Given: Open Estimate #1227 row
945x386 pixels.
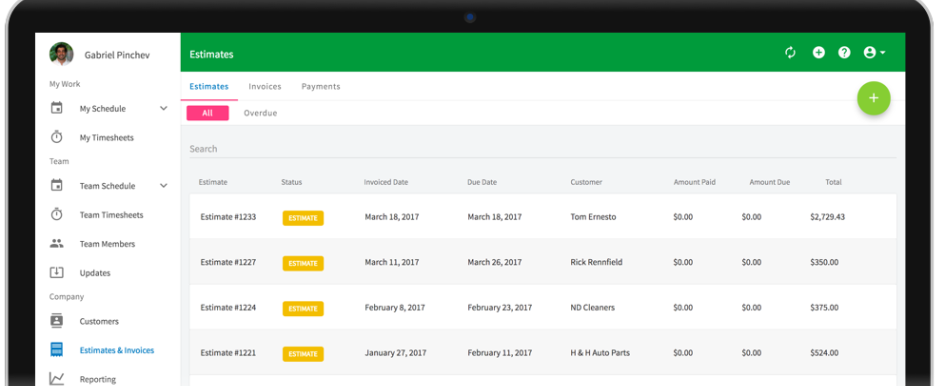Looking at the screenshot, I should (x=542, y=262).
